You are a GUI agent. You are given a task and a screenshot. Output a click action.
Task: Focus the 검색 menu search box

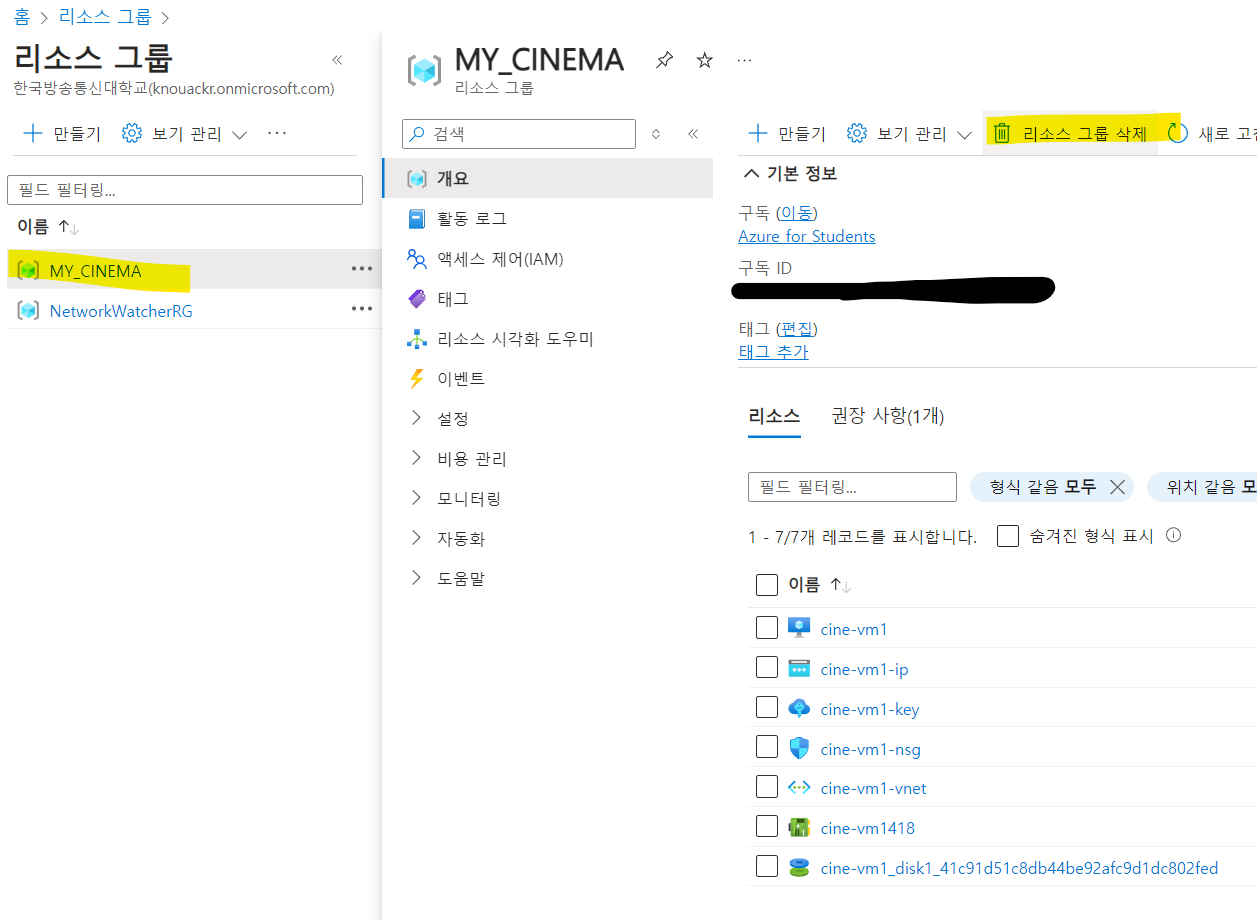tap(519, 134)
